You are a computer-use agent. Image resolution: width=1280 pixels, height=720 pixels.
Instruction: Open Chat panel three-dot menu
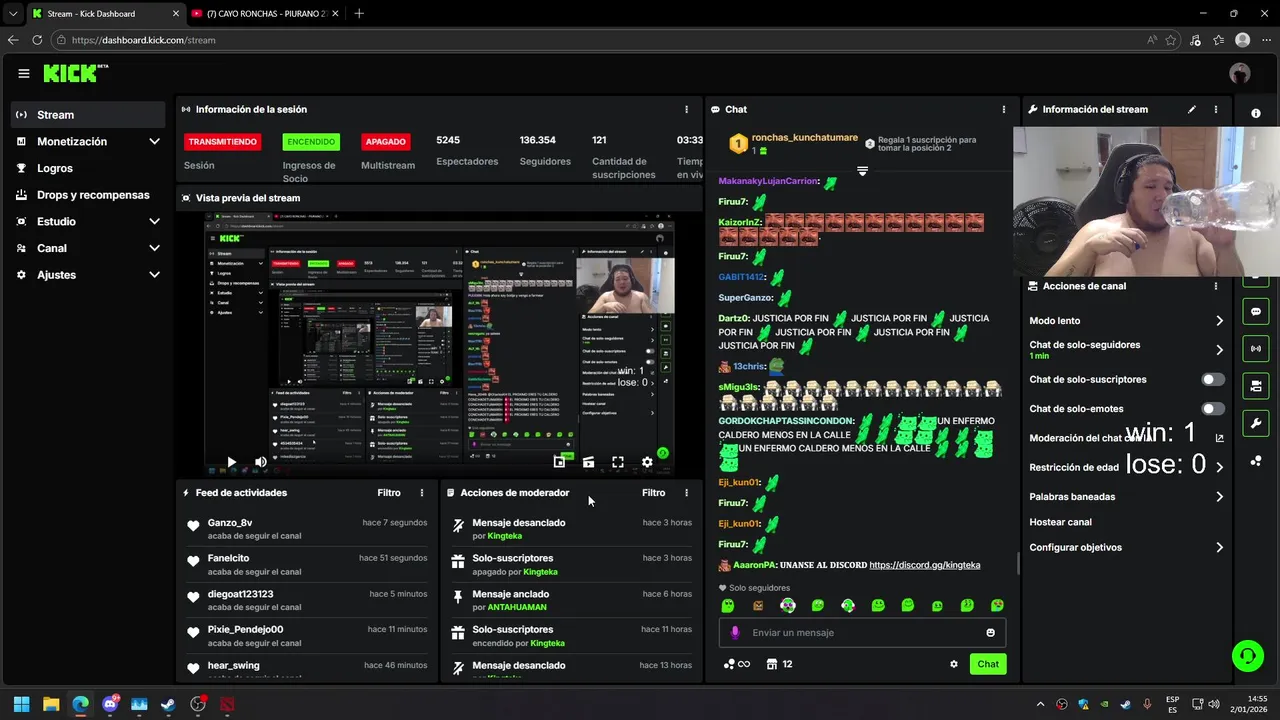coord(1003,109)
